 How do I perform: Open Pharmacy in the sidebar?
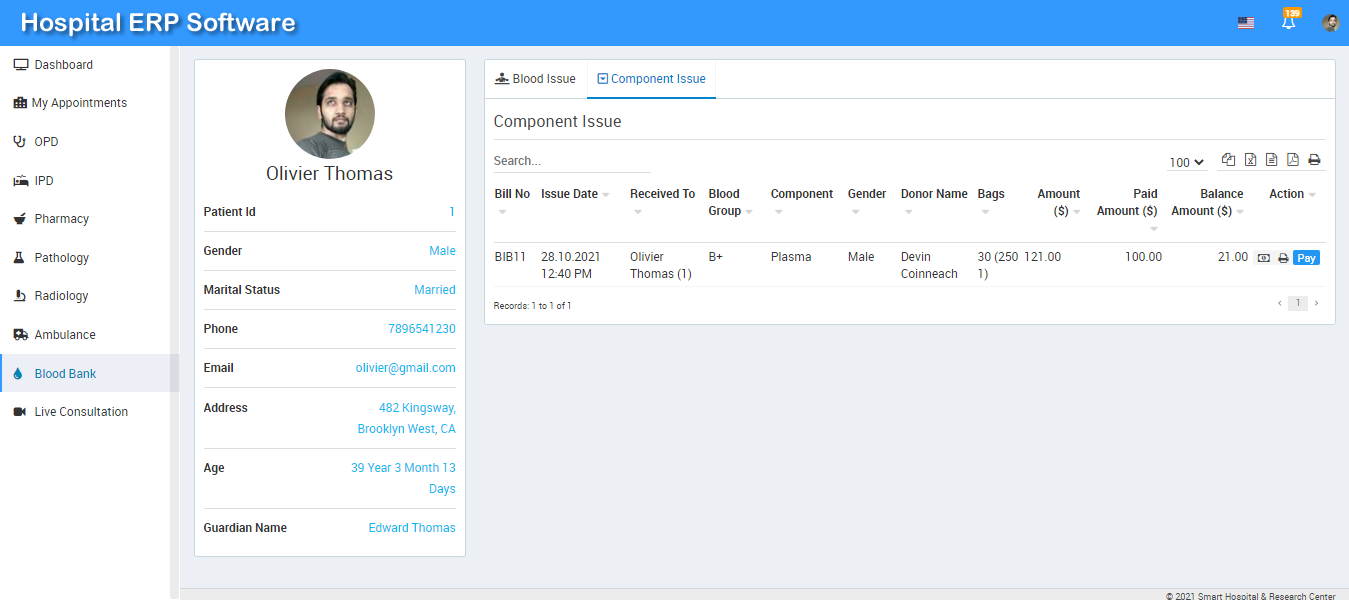tap(61, 219)
